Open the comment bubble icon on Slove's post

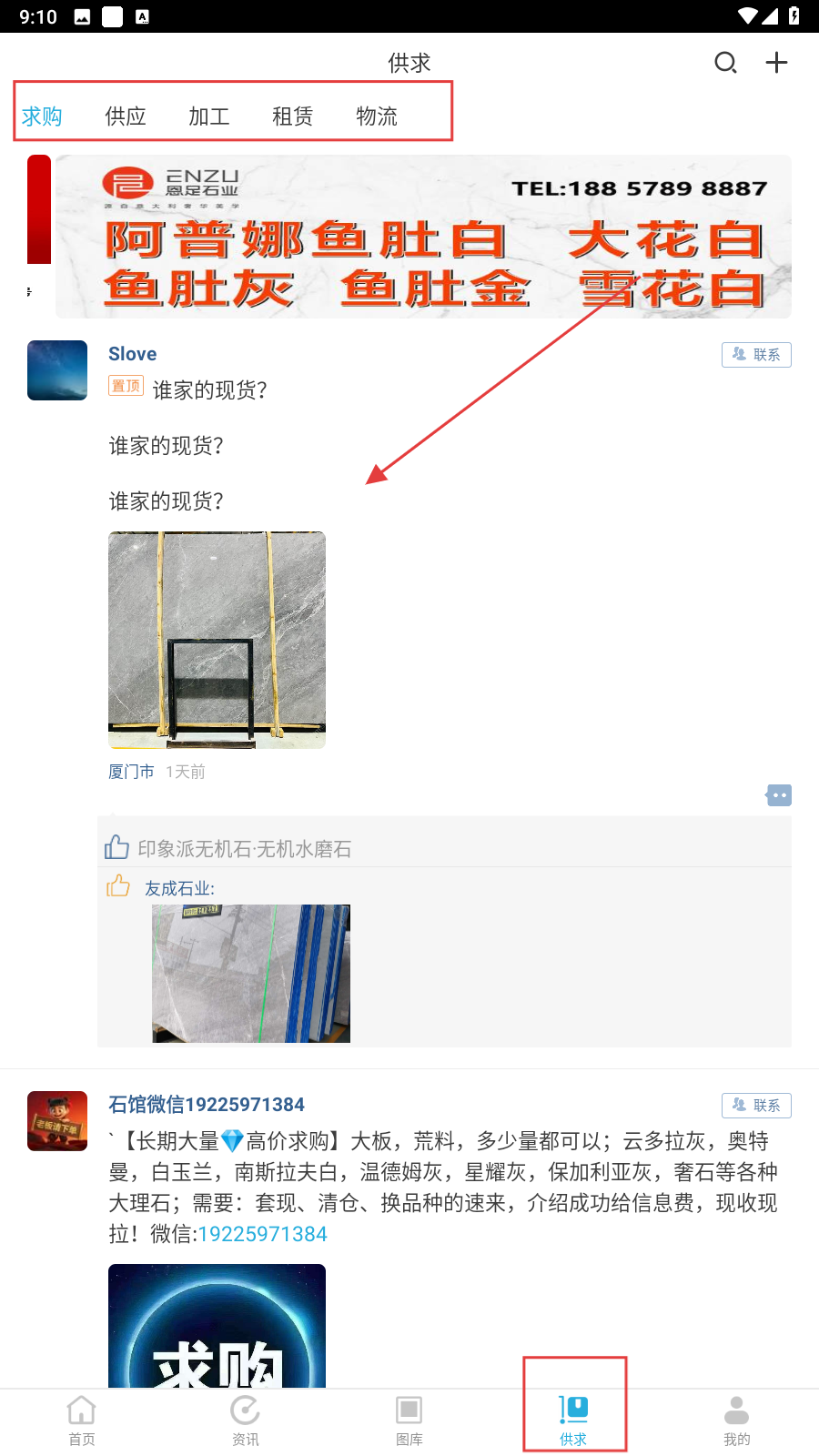click(778, 795)
